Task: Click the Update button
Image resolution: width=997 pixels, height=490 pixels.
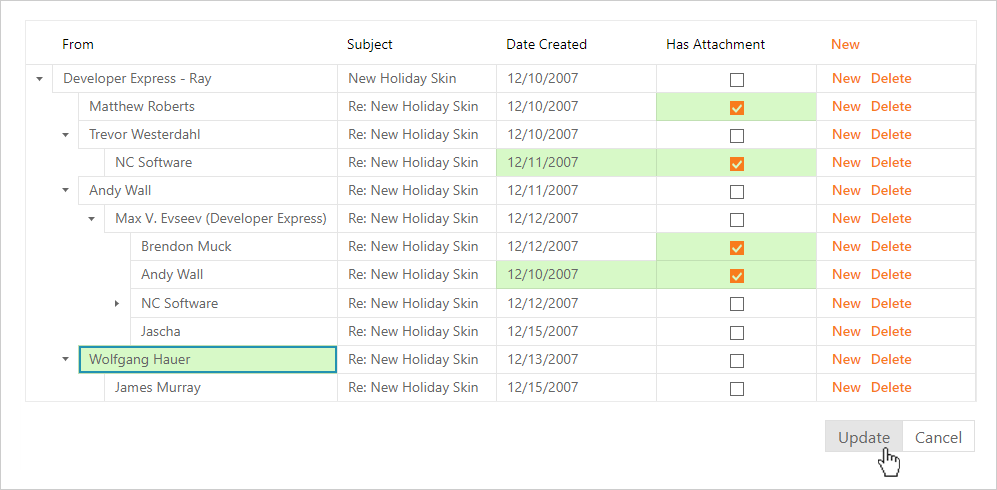Action: tap(864, 437)
